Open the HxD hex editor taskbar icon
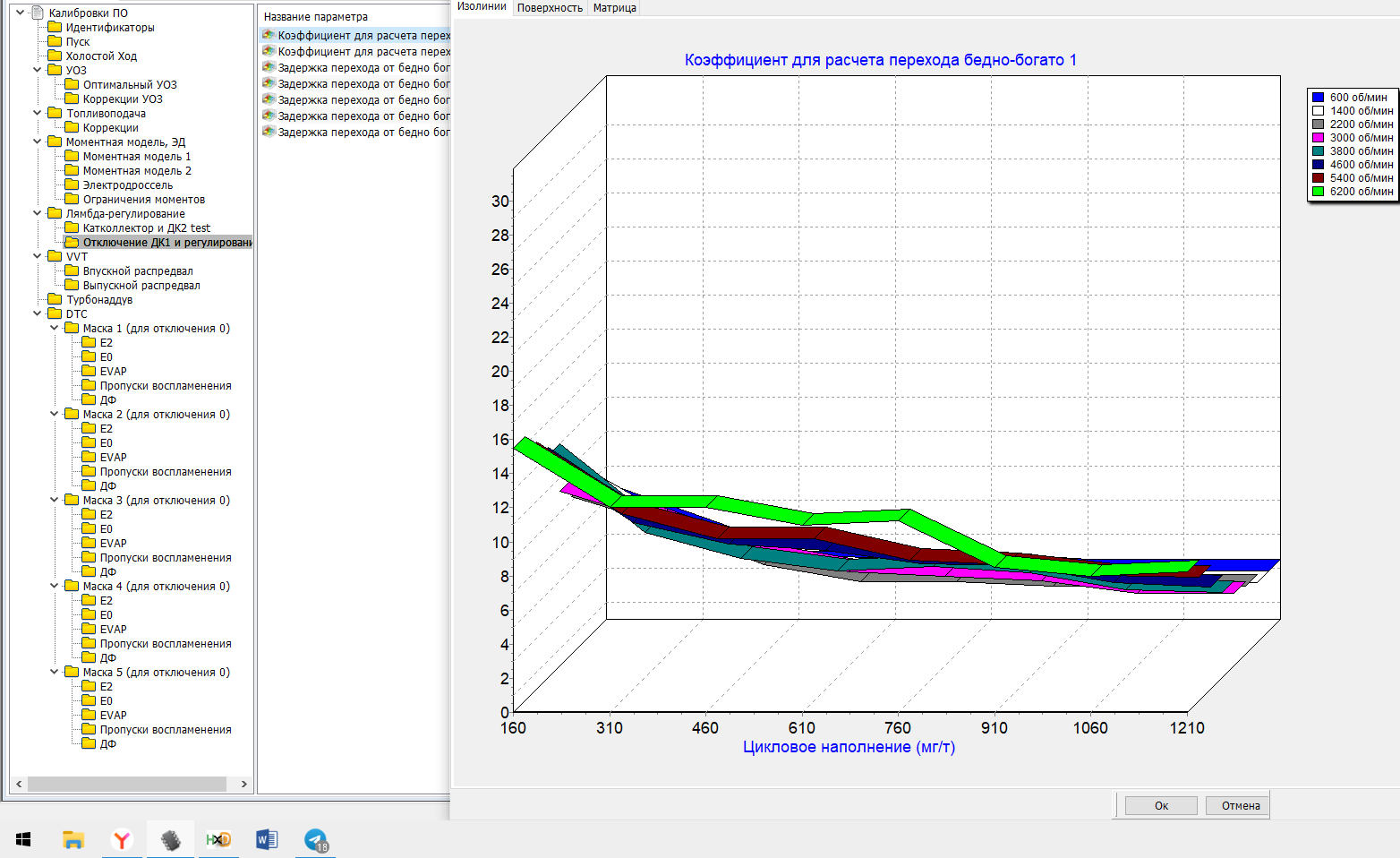Image resolution: width=1400 pixels, height=858 pixels. 218,839
